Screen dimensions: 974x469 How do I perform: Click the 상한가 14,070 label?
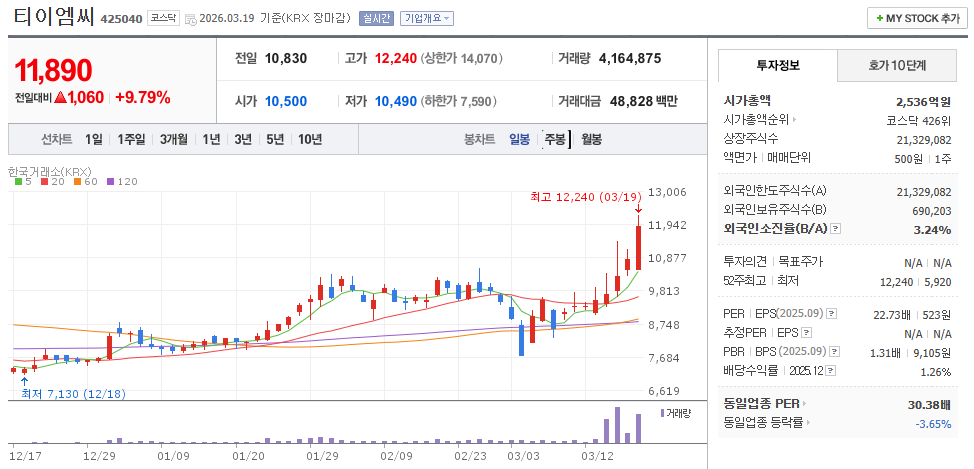(x=462, y=59)
